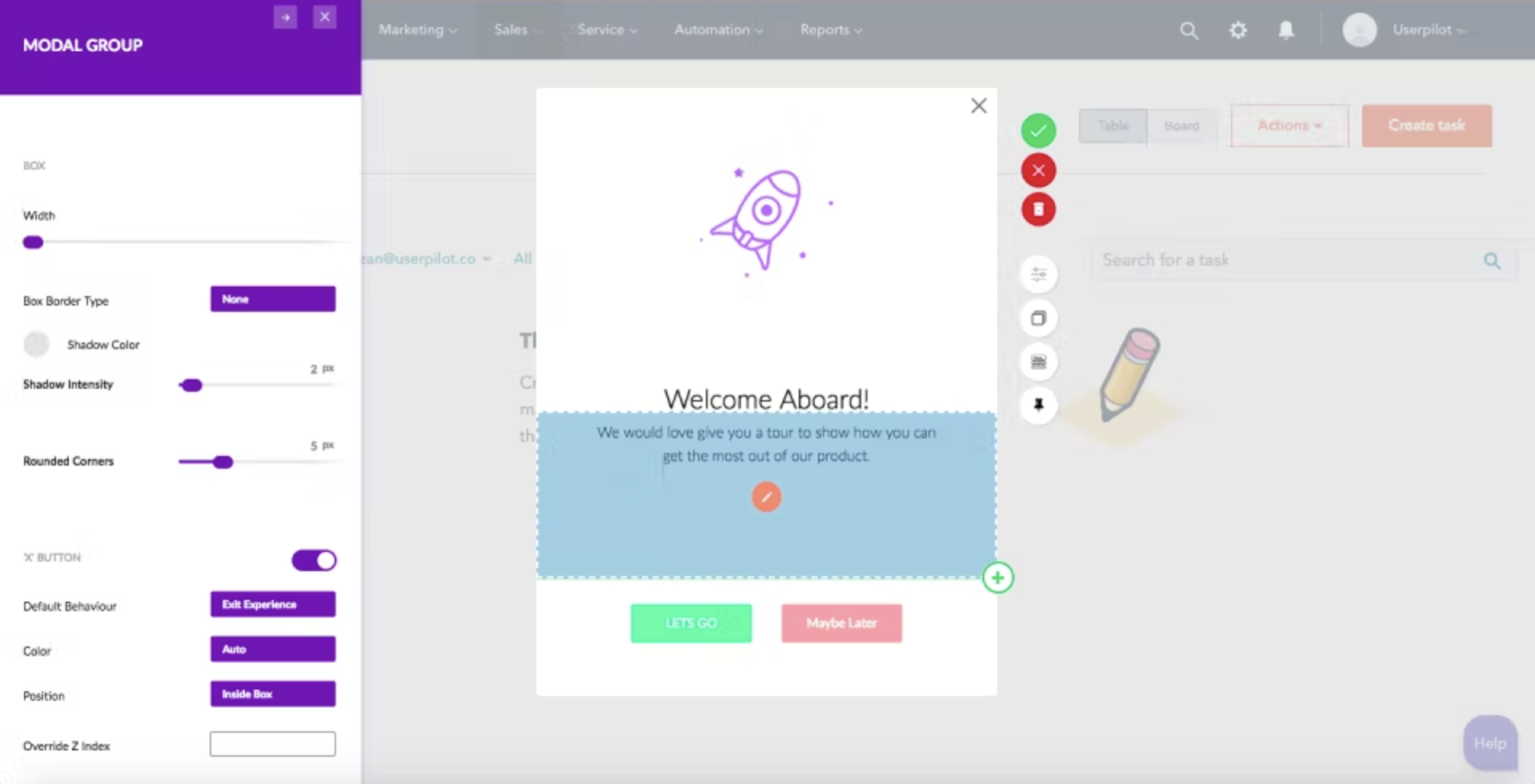Screen dimensions: 1535x784
Task: Select the duplicate/copy icon in the side toolbar
Action: pyautogui.click(x=1038, y=318)
